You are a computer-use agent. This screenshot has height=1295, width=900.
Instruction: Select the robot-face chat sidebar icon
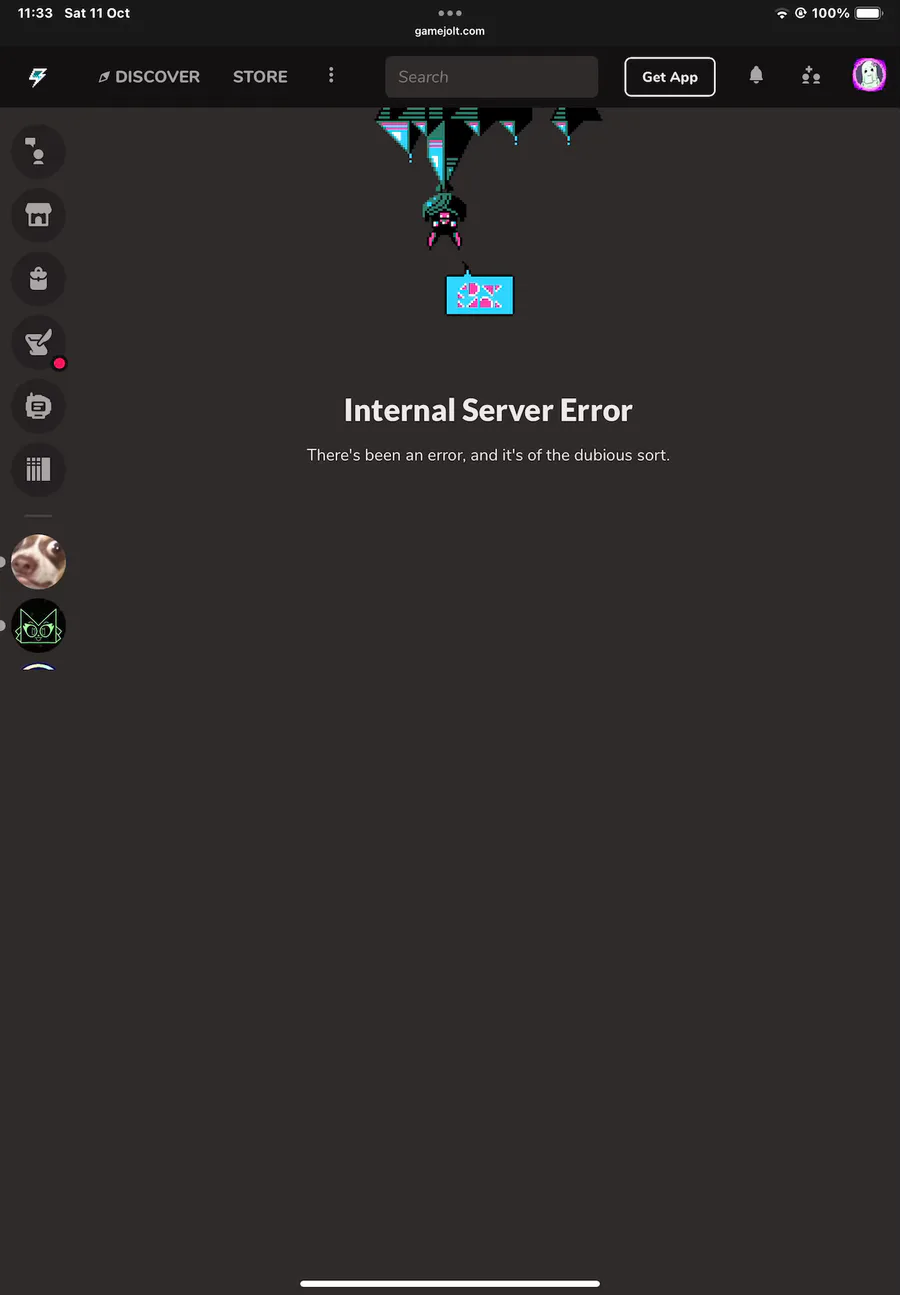click(x=38, y=406)
